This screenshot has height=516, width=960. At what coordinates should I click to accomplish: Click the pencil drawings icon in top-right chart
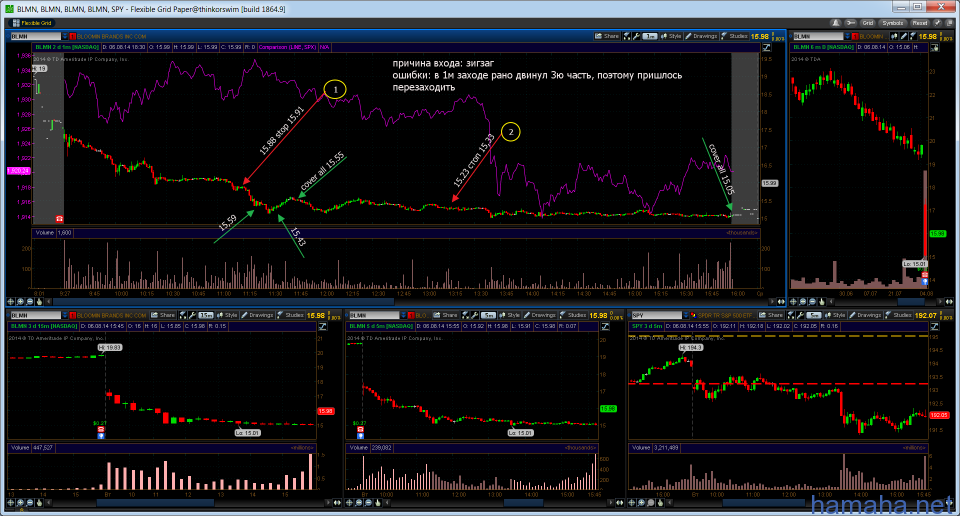click(904, 36)
